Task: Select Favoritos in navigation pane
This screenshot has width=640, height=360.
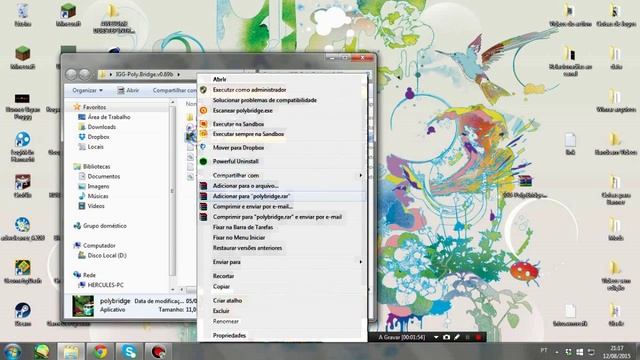Action: coord(94,107)
